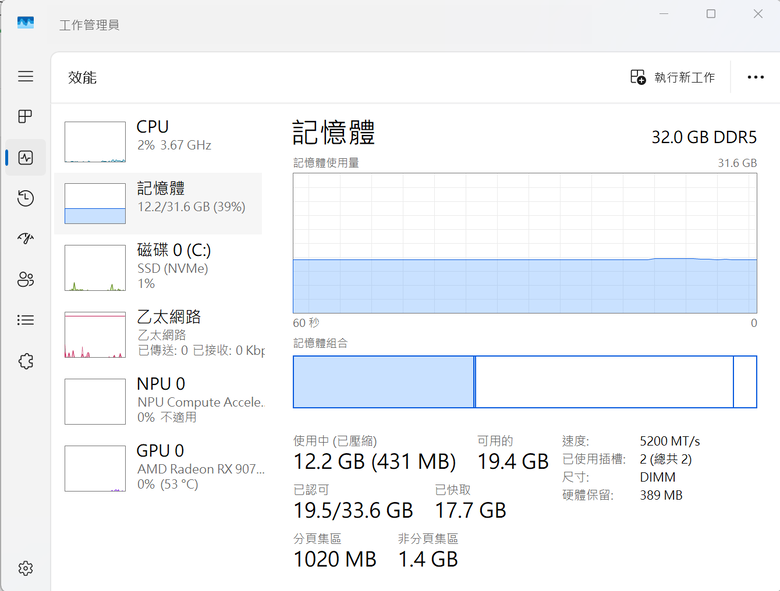The image size is (780, 591).
Task: Select Performance page icon in sidebar
Action: (x=25, y=158)
